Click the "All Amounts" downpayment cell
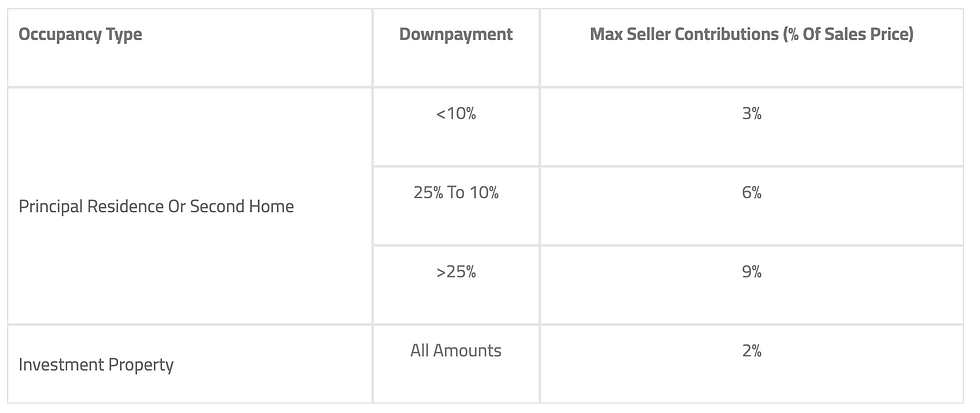 point(456,351)
